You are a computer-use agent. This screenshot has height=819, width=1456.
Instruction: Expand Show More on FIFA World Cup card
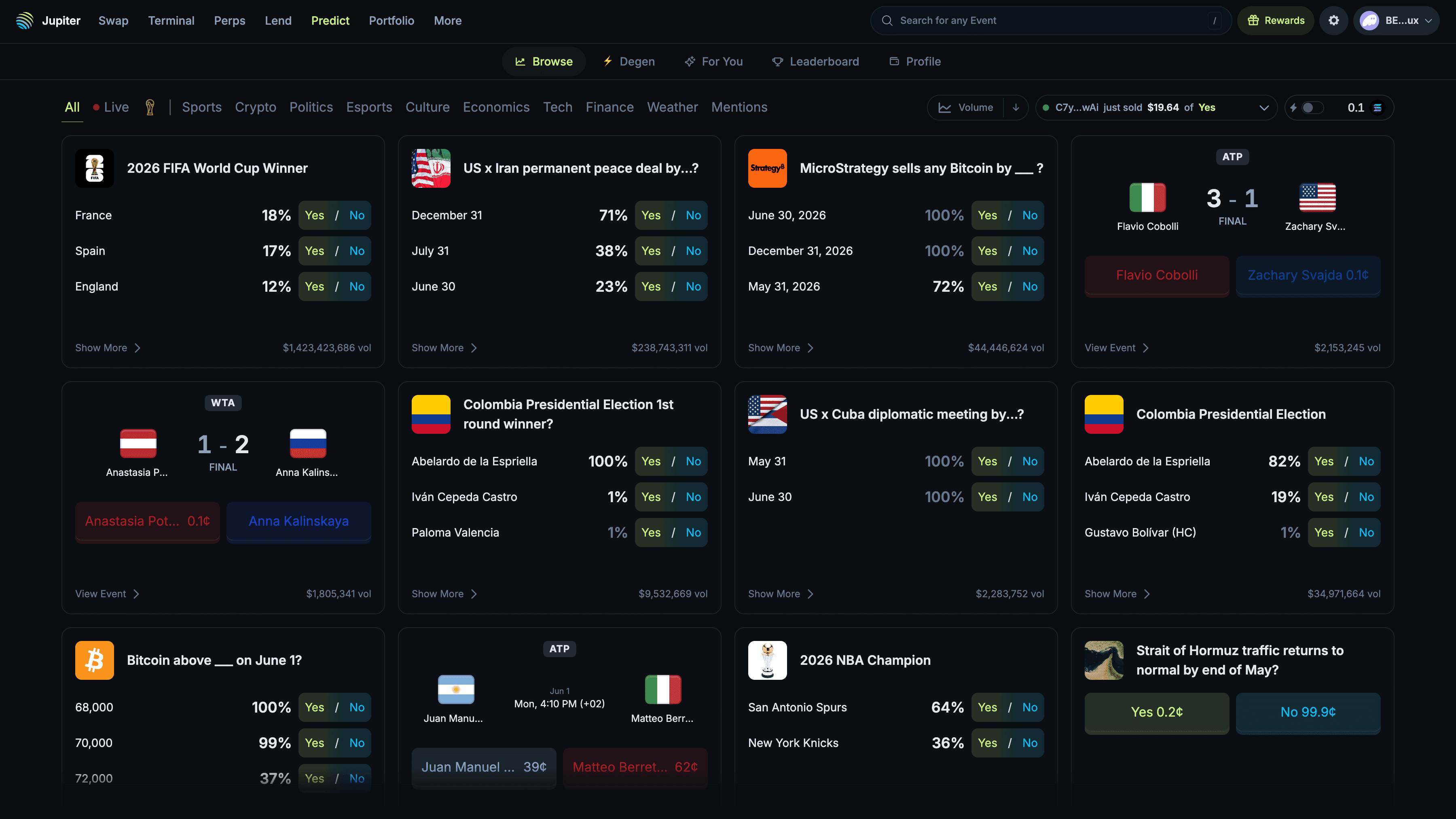click(108, 348)
